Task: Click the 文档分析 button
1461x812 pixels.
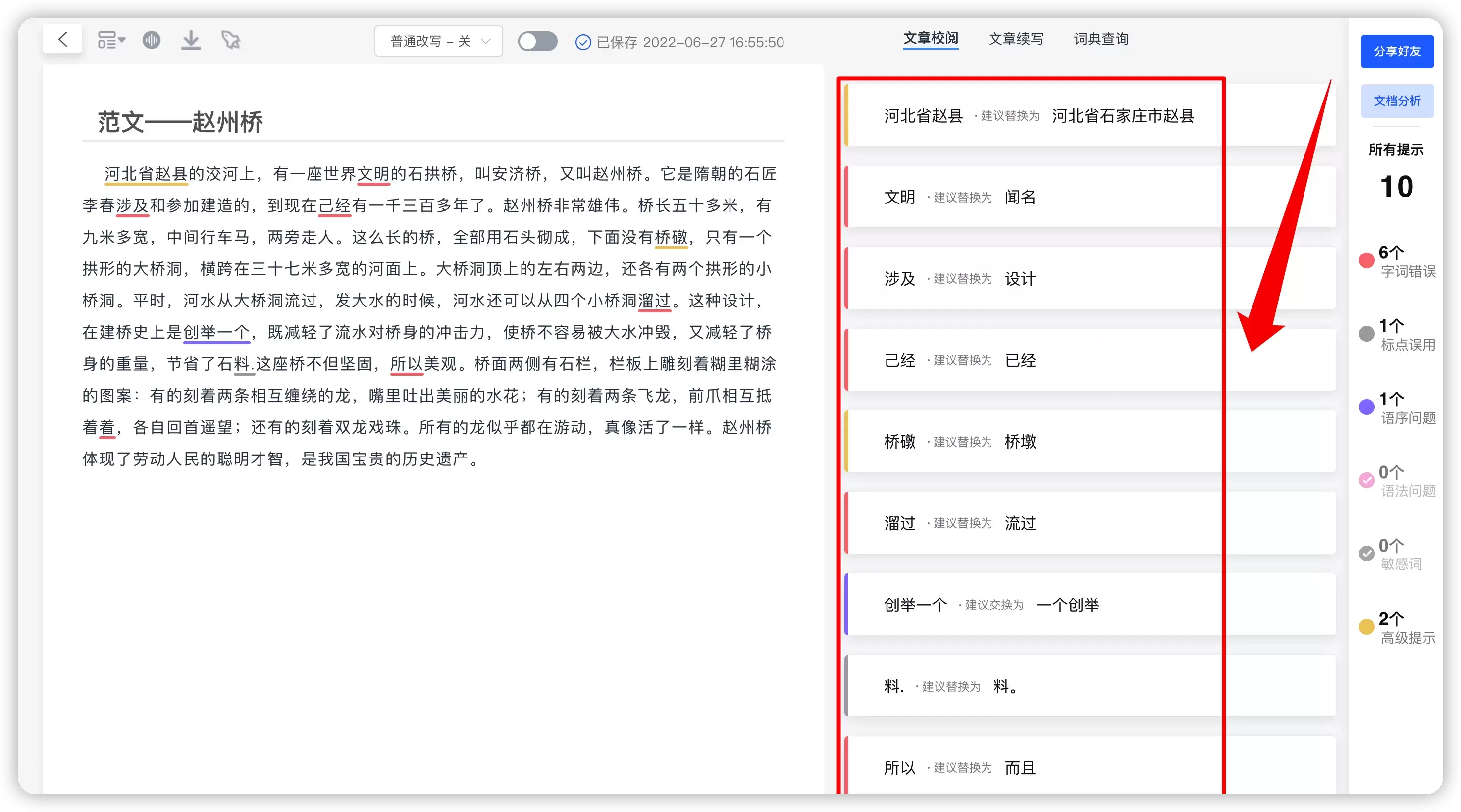Action: coord(1397,101)
